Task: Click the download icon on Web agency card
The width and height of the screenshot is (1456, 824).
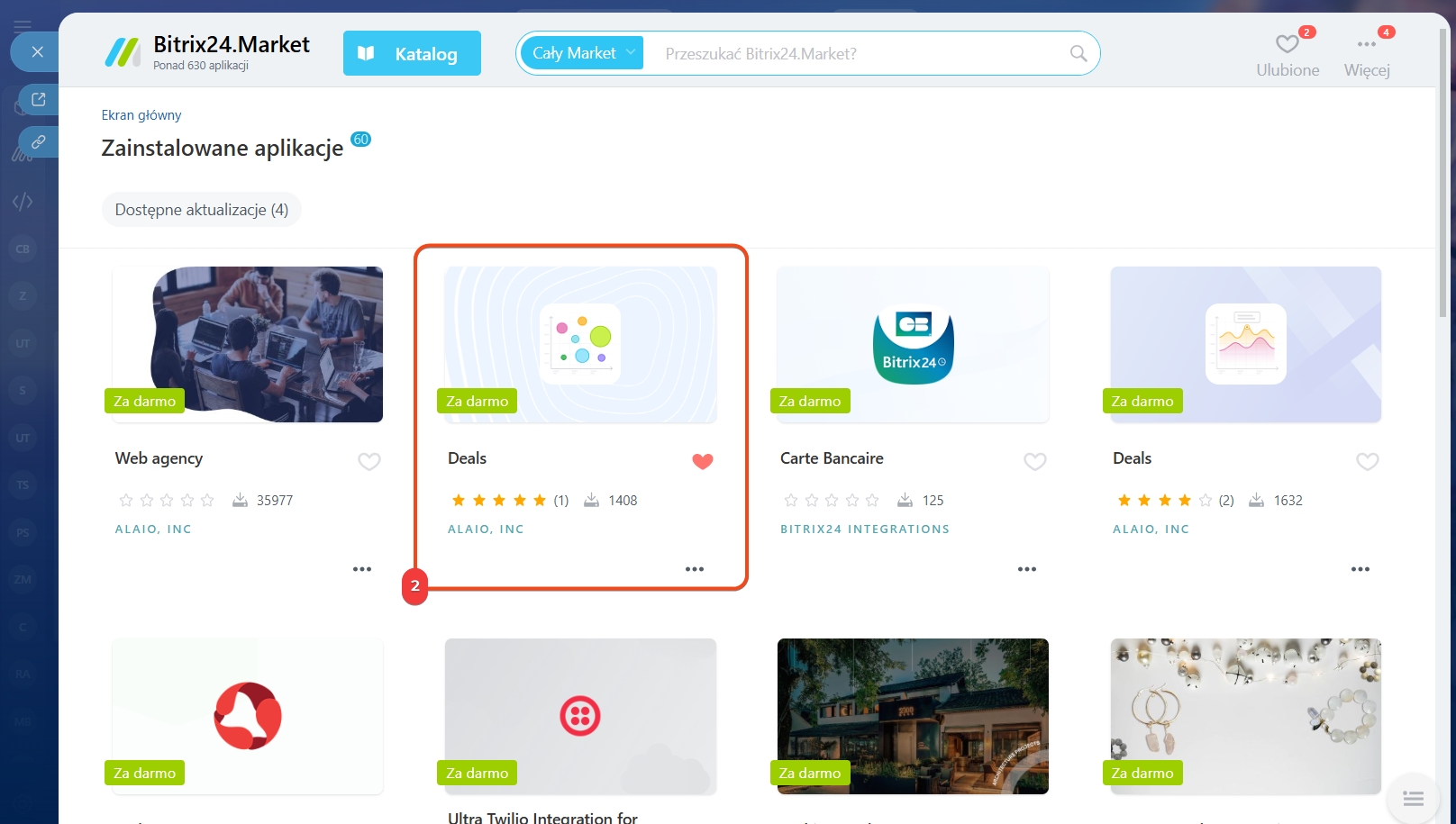Action: [x=240, y=500]
